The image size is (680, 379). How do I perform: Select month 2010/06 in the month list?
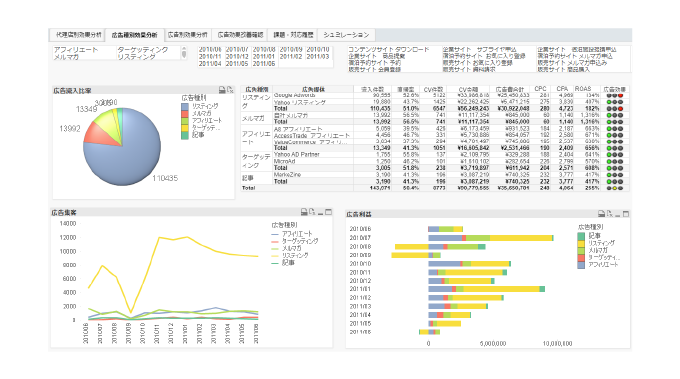click(x=210, y=49)
